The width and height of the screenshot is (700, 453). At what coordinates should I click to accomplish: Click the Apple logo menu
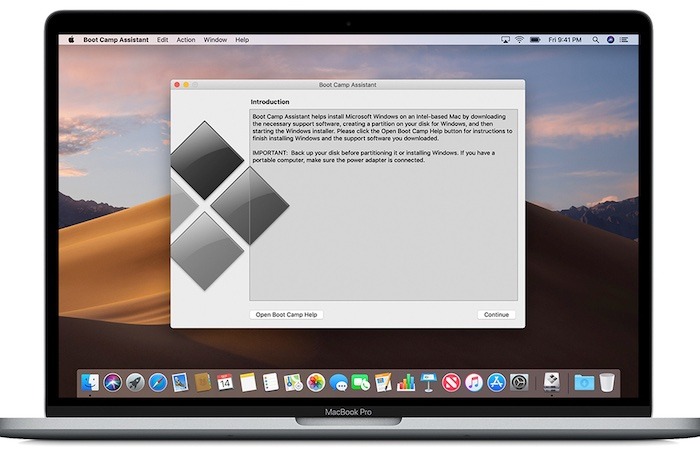click(71, 40)
